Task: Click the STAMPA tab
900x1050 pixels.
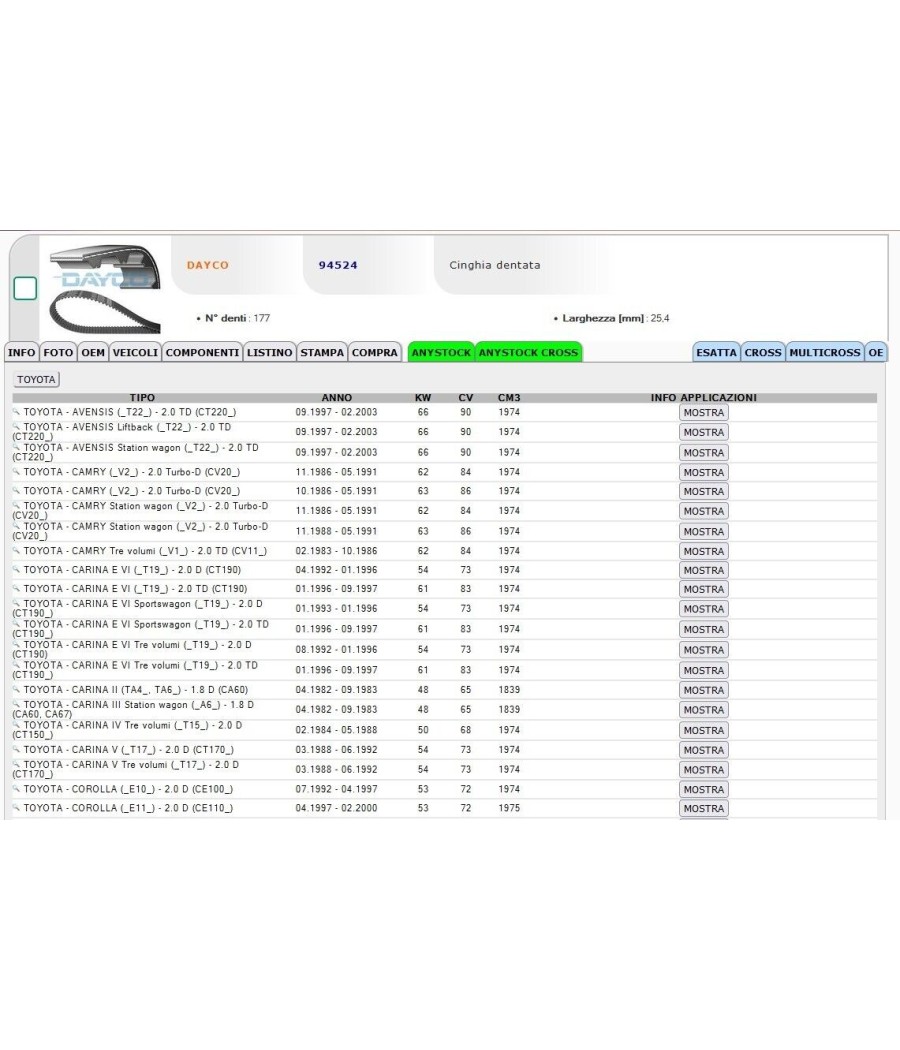Action: pos(322,352)
